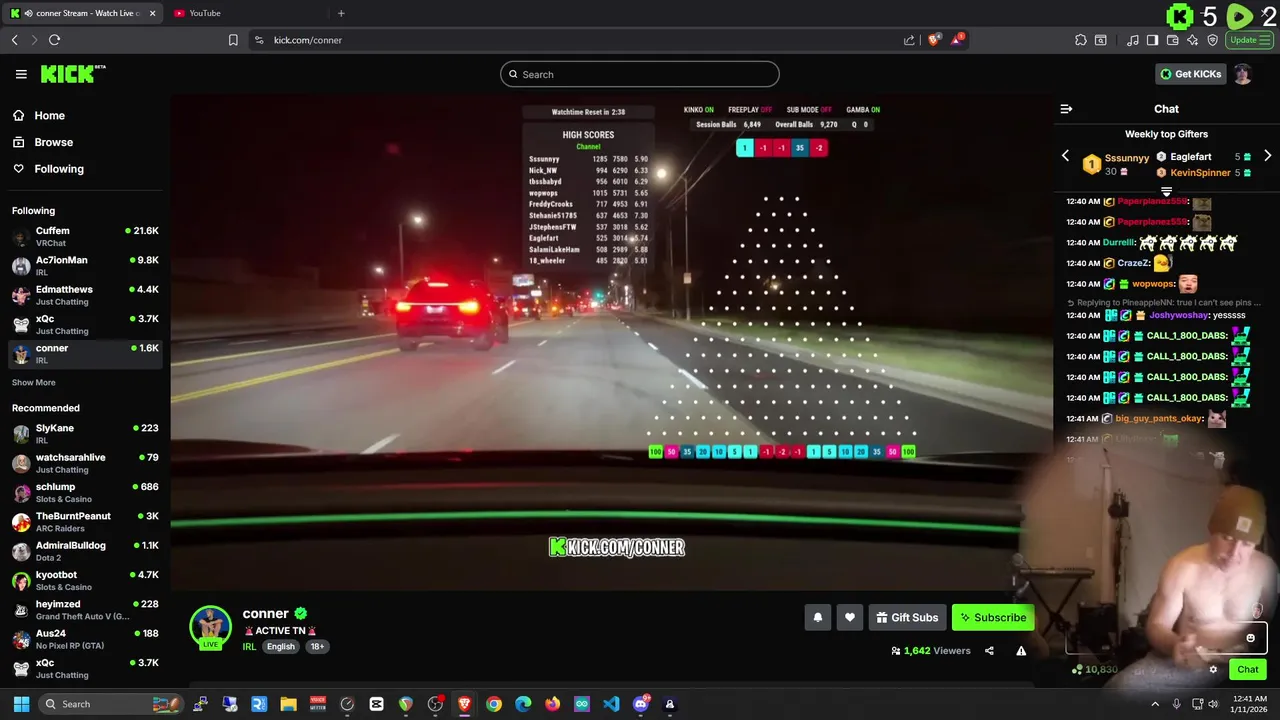Collapse top gifters bar handle
Viewport: 1280px width, 720px height.
(x=1166, y=191)
